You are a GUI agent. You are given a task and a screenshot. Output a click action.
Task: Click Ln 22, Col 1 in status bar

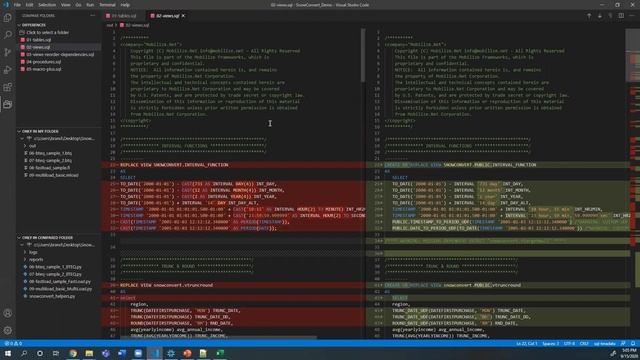(527, 344)
